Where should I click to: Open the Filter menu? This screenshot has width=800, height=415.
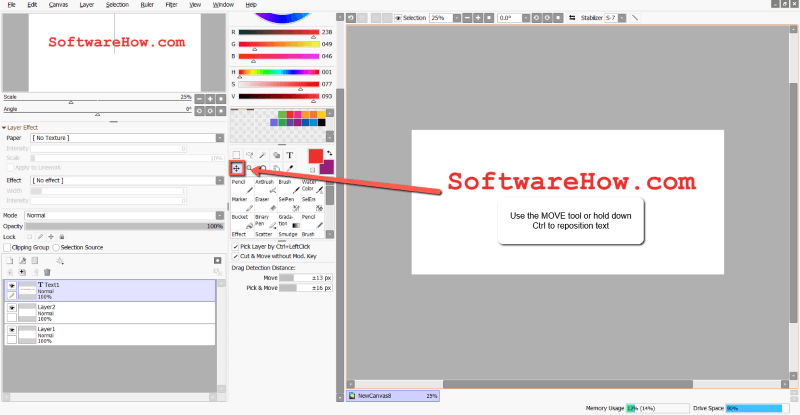click(x=171, y=5)
